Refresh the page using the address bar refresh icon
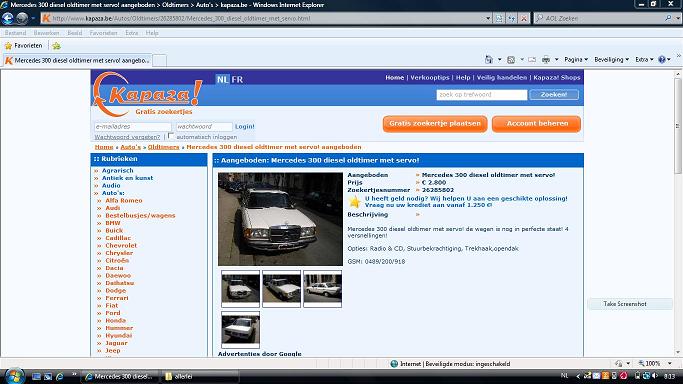Screen dimensions: 683x384 (511, 18)
